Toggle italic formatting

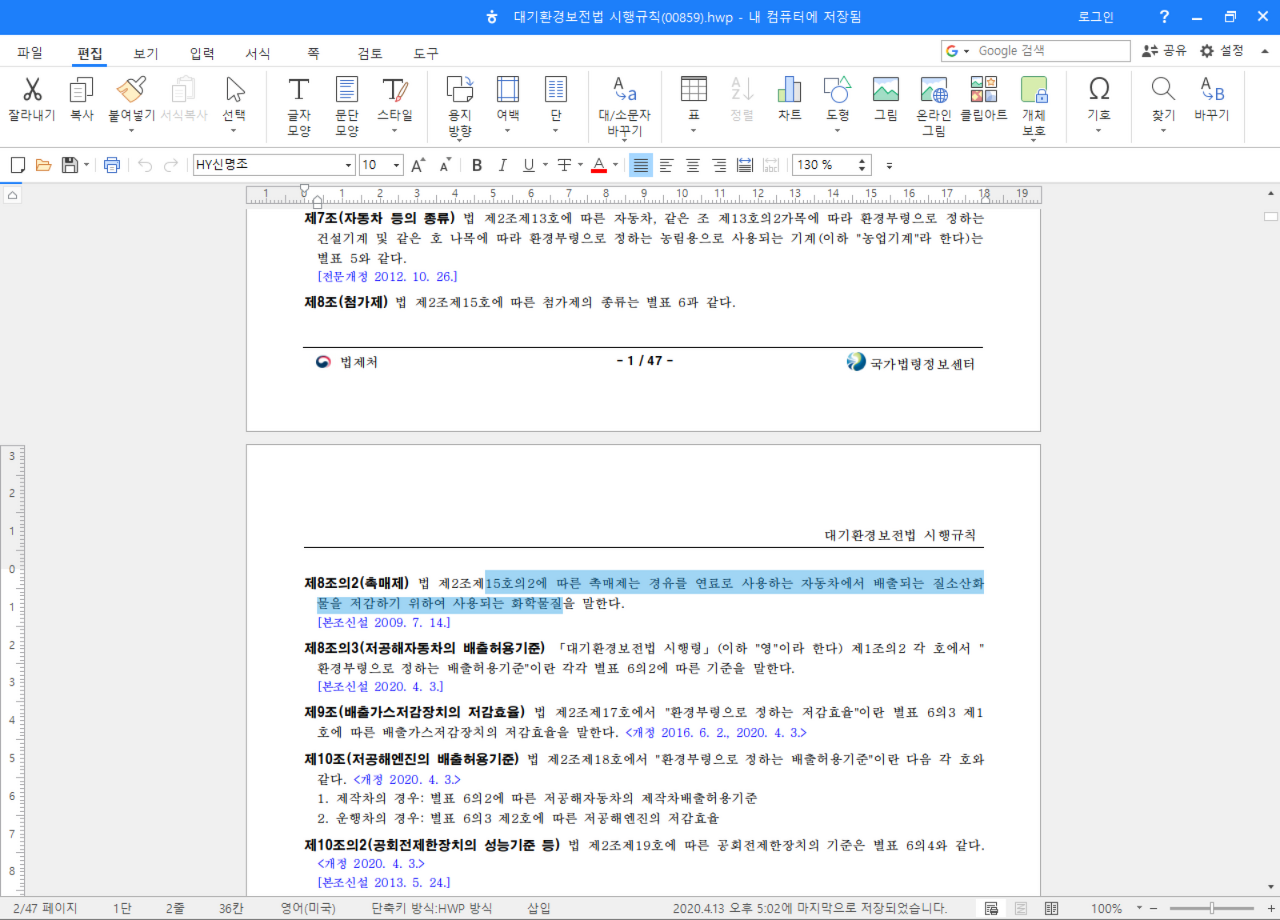[x=503, y=165]
